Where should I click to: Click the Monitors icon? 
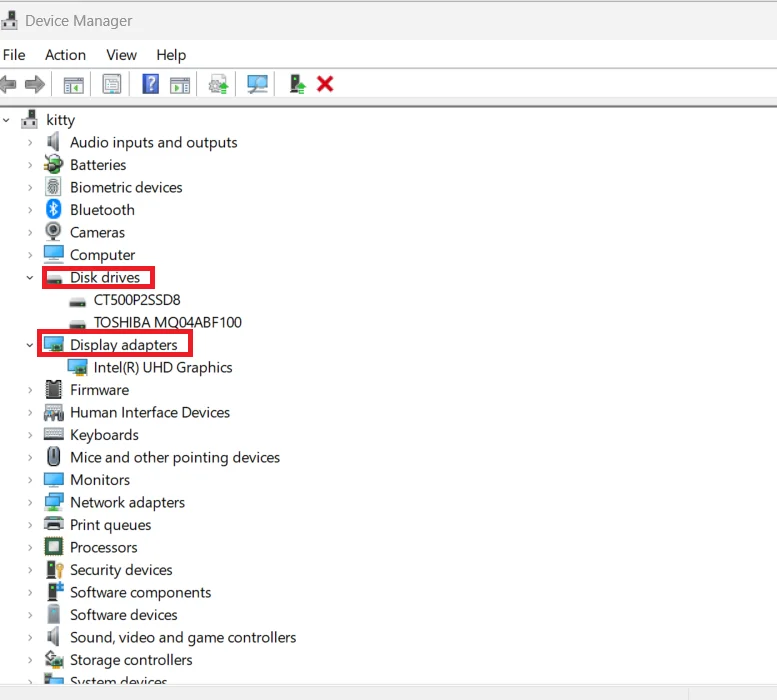click(54, 480)
